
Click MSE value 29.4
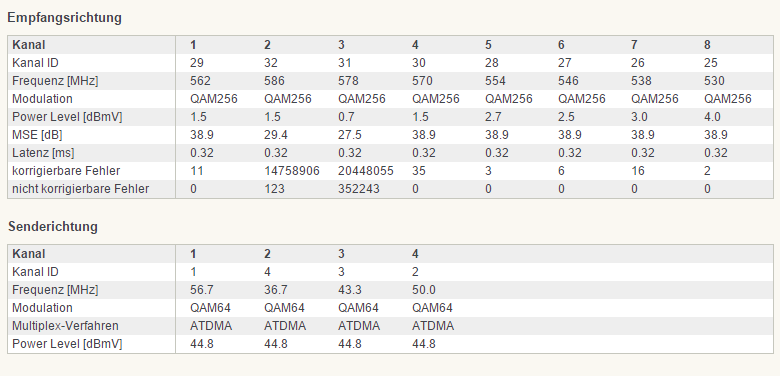coord(276,135)
